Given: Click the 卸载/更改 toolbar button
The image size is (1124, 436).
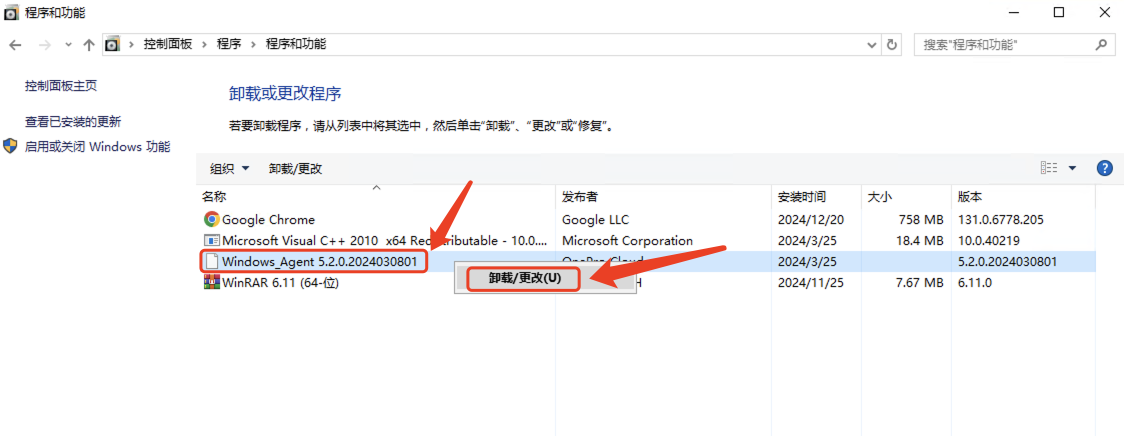Looking at the screenshot, I should coord(295,169).
